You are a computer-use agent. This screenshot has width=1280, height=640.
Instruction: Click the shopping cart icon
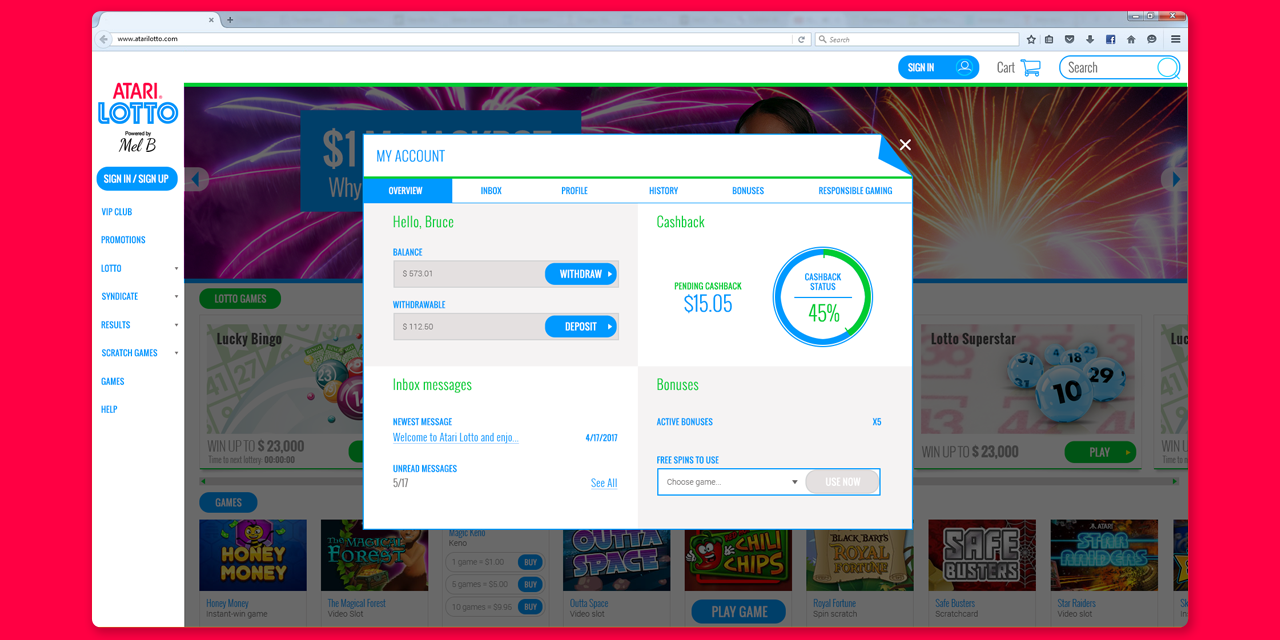pos(1031,68)
